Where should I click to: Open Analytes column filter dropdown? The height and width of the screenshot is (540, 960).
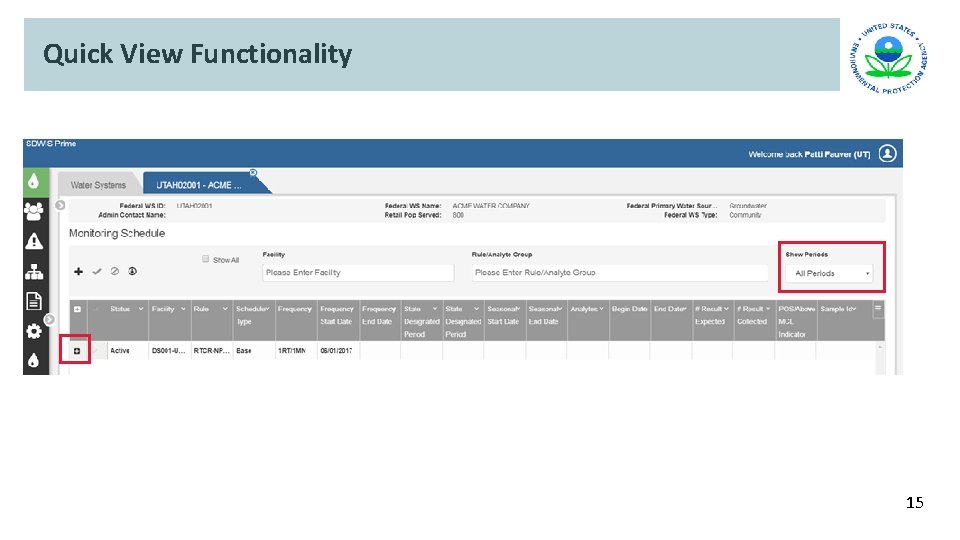tap(601, 309)
